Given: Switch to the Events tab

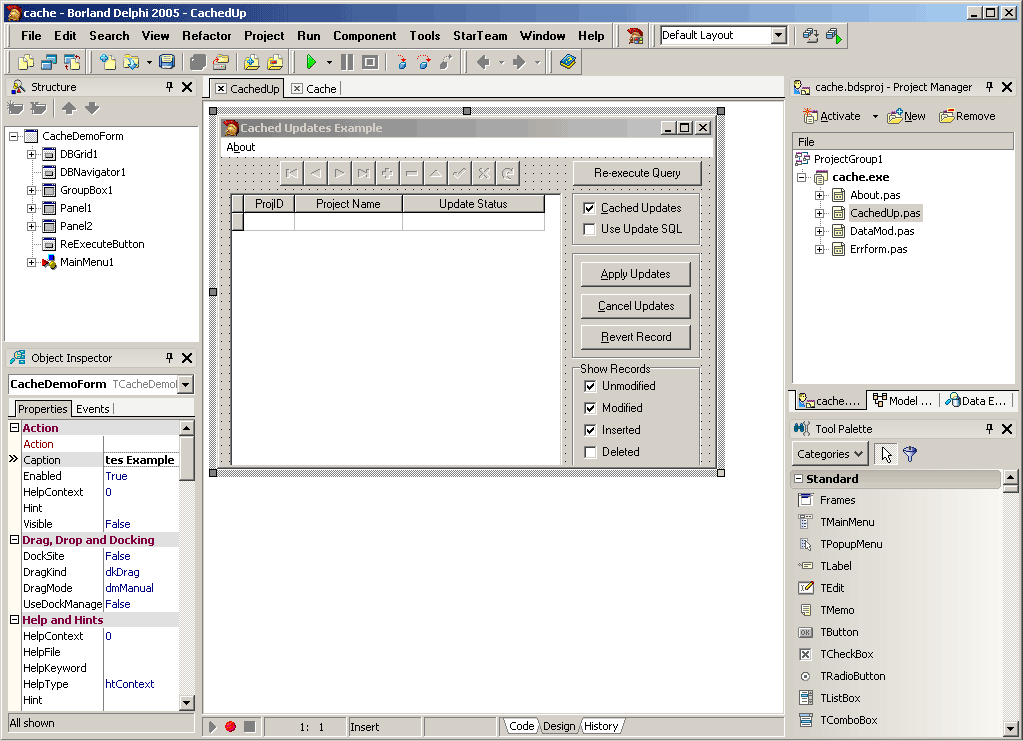Looking at the screenshot, I should pos(93,409).
